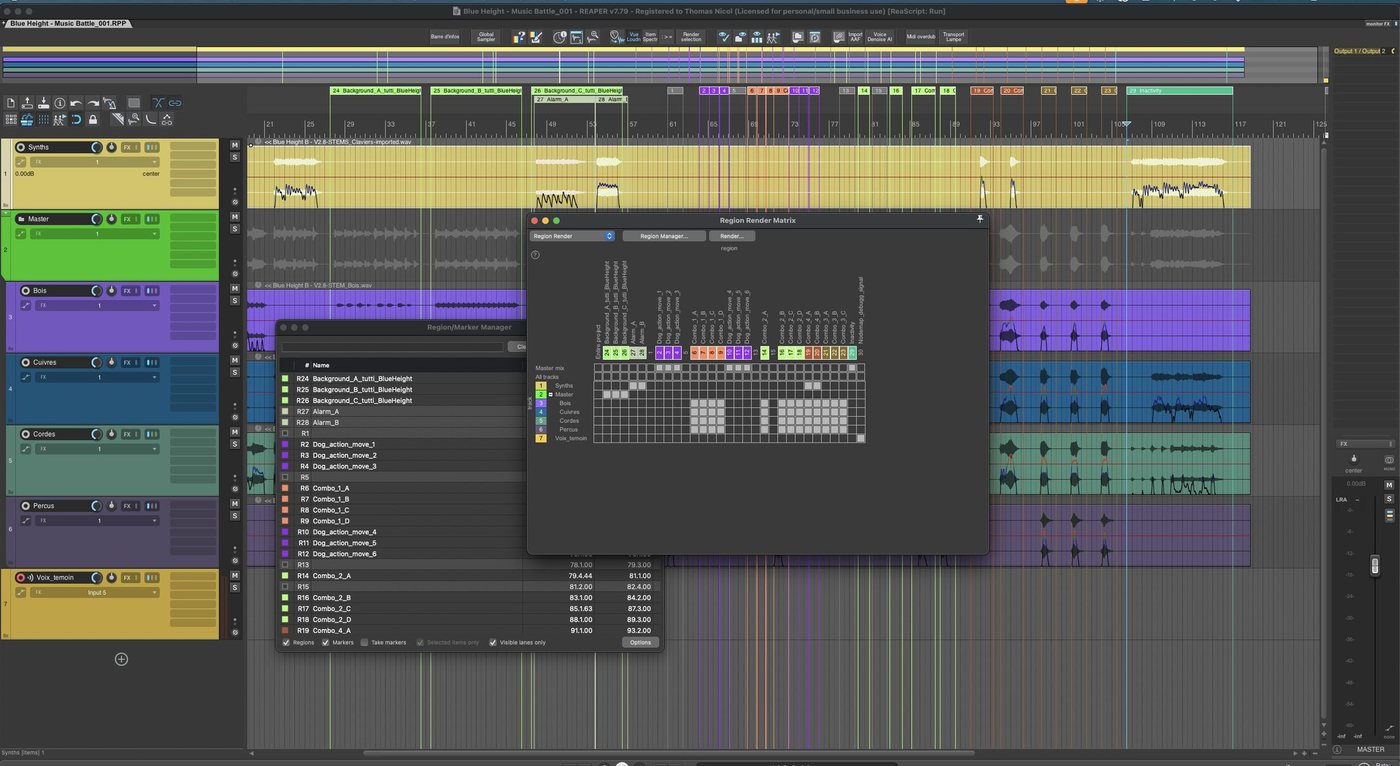The height and width of the screenshot is (766, 1400).
Task: Adjust the master volume fader
Action: [1375, 565]
